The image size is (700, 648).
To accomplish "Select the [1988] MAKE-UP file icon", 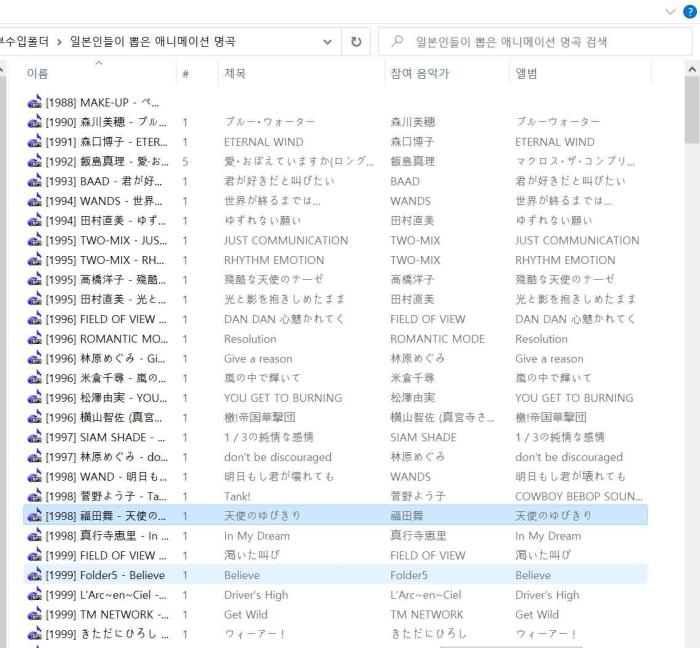I will pos(34,103).
